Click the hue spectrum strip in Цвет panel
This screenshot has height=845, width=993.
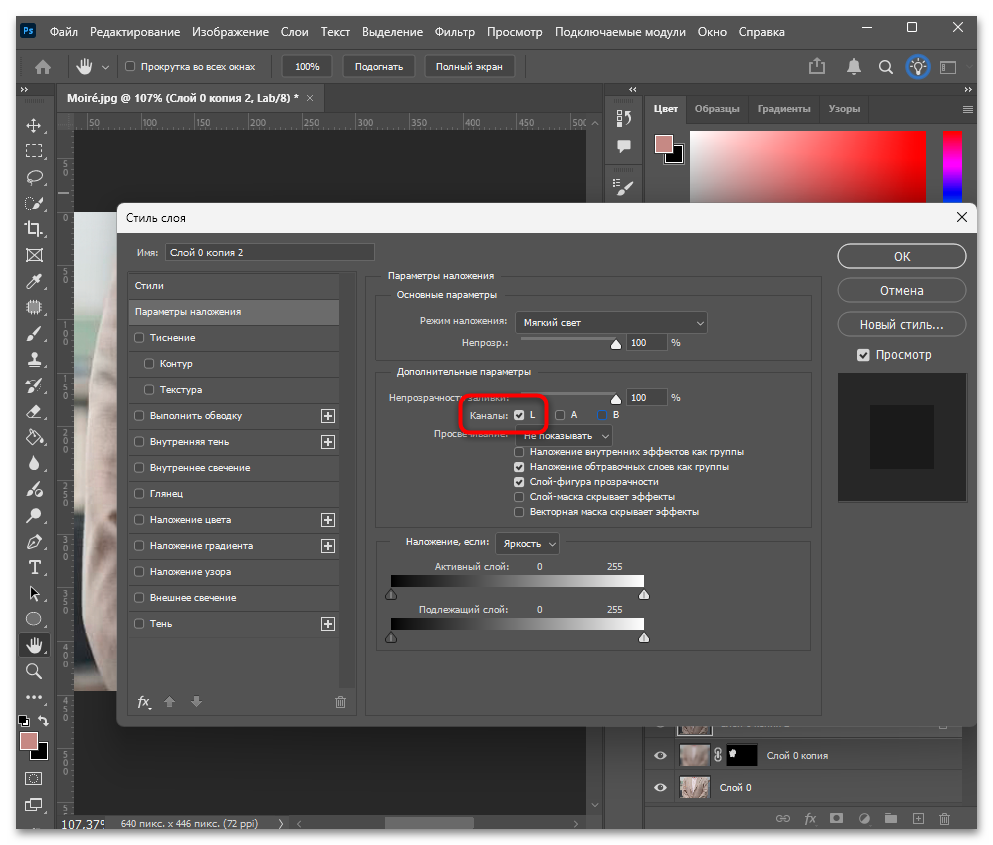952,167
